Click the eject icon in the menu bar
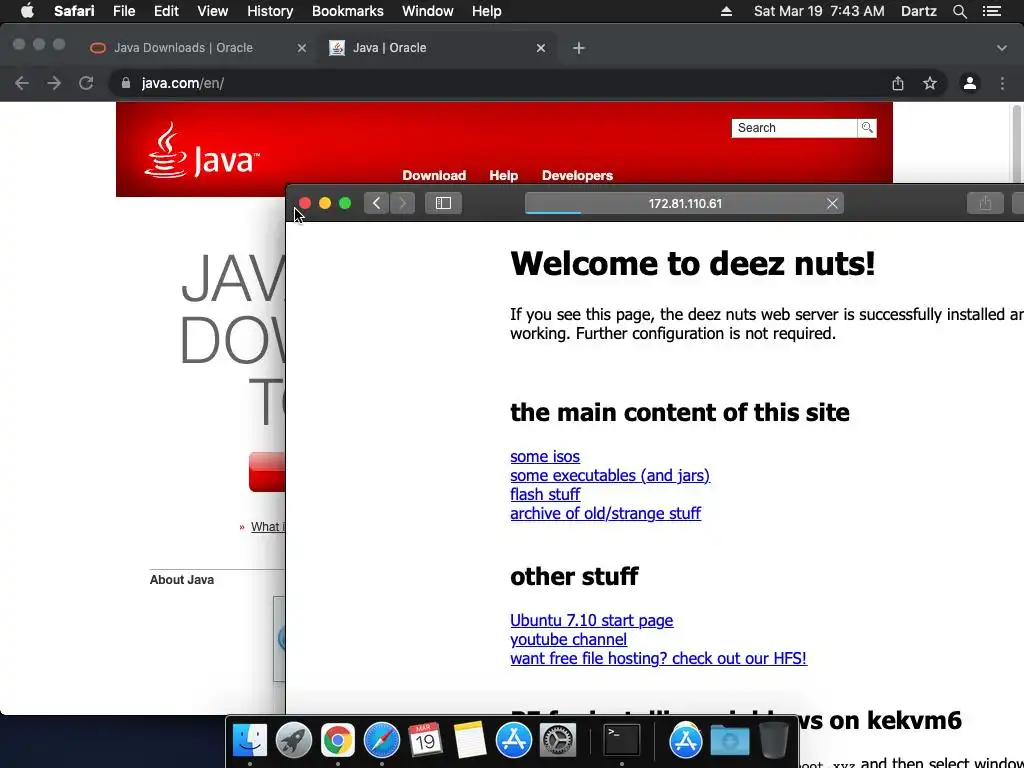 pyautogui.click(x=726, y=11)
